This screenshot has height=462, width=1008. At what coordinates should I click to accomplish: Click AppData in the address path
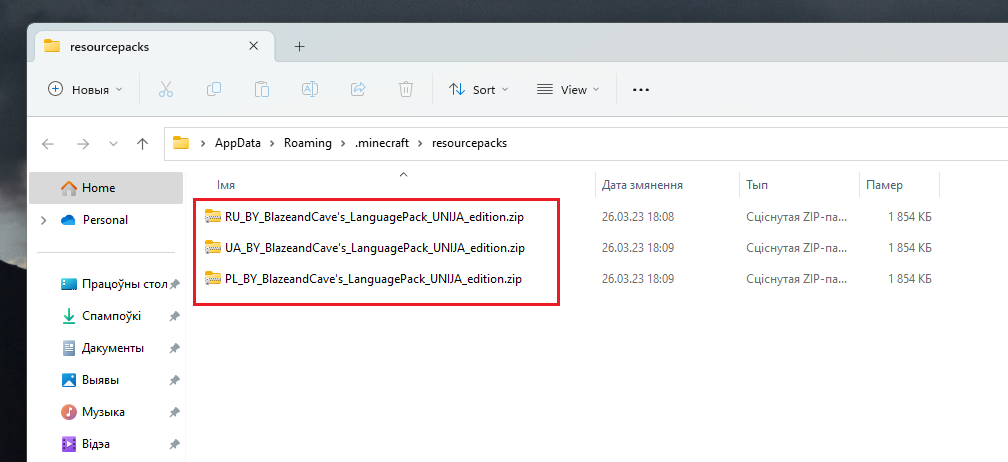238,143
